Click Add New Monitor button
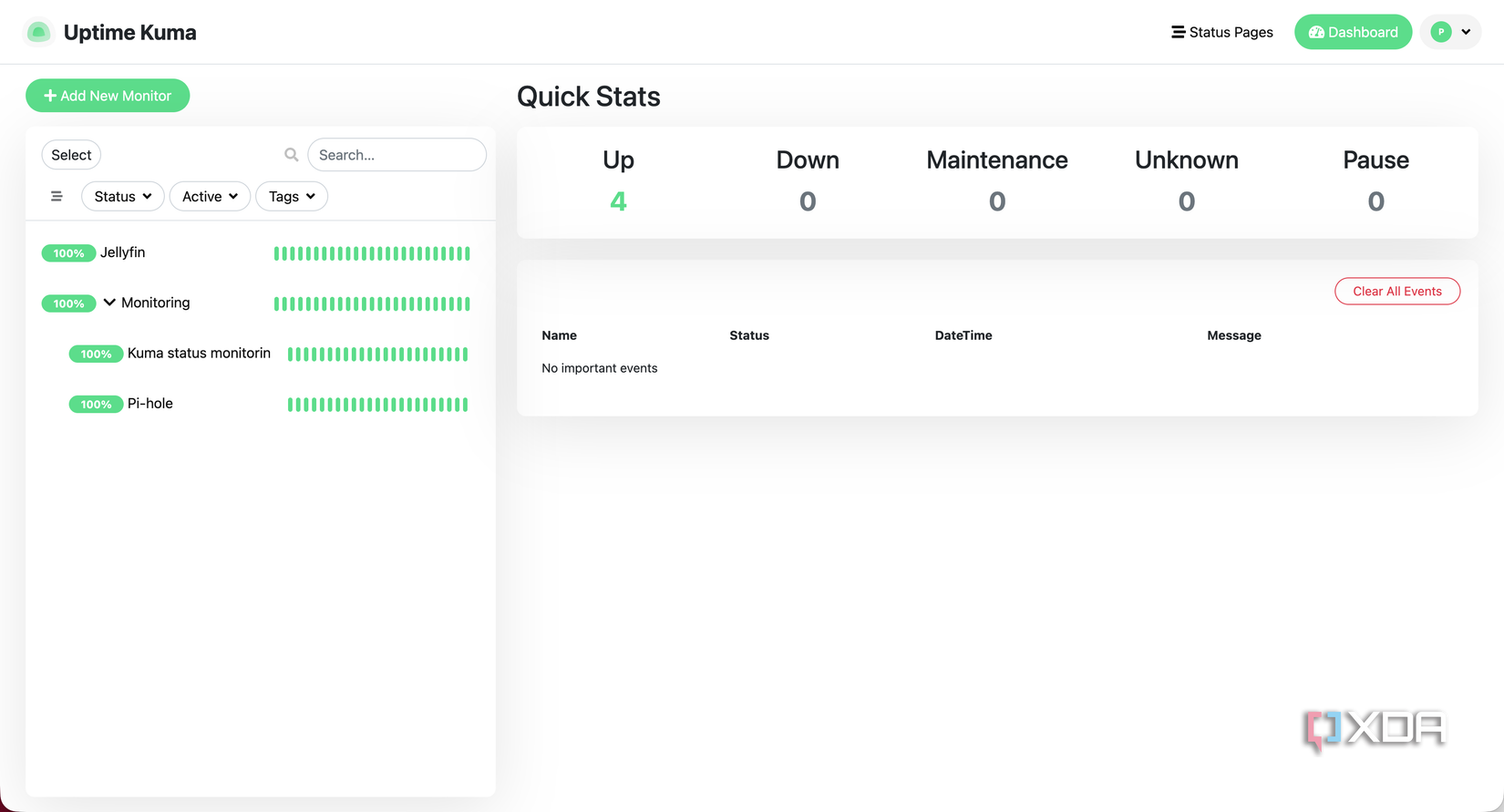This screenshot has height=812, width=1504. coord(108,96)
